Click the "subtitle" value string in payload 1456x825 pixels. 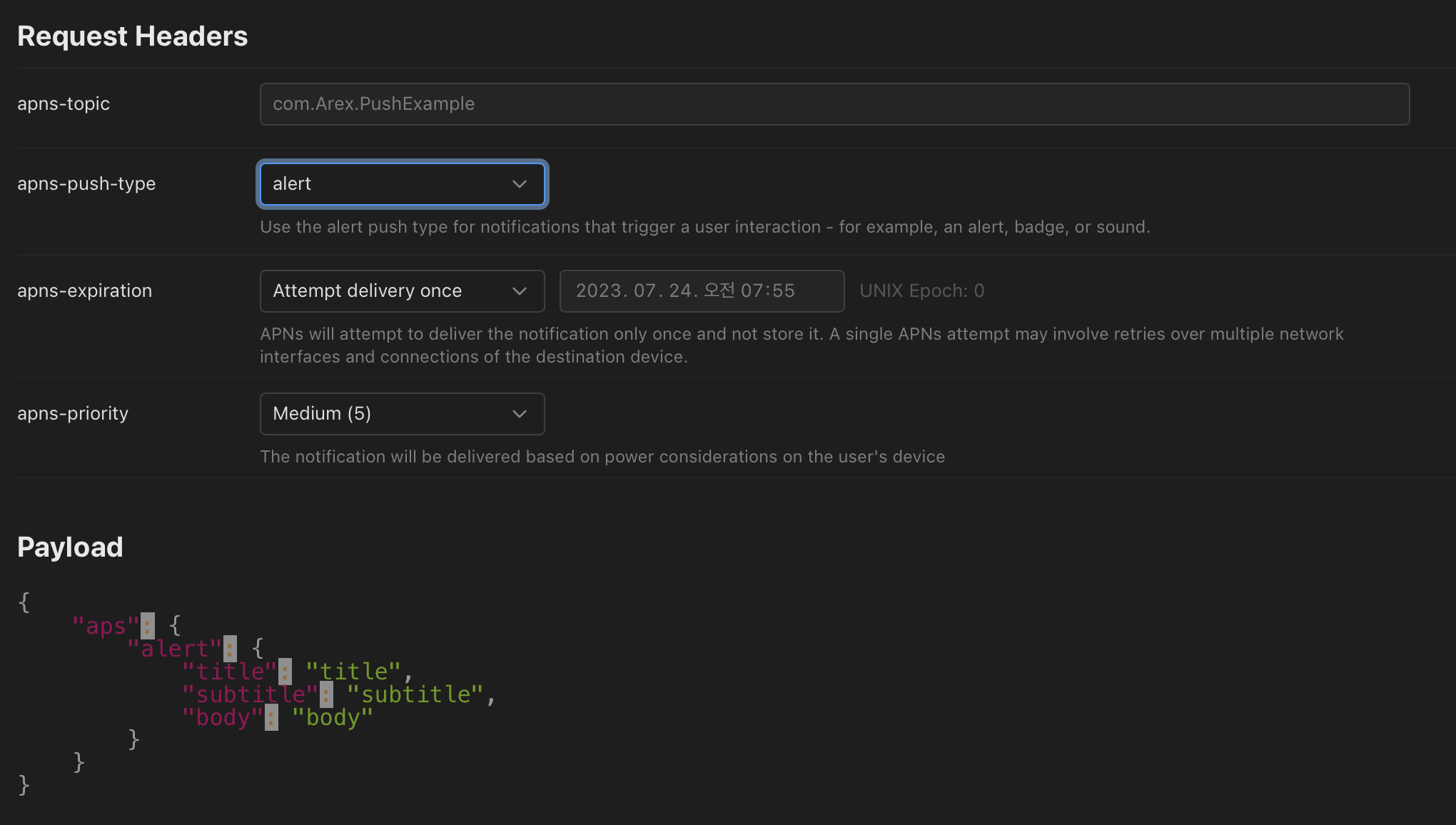[415, 694]
